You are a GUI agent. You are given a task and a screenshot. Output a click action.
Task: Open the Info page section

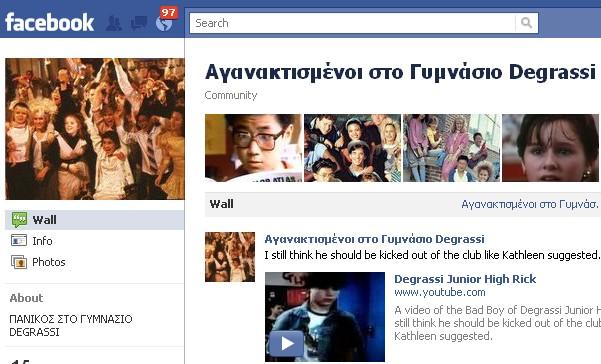click(42, 241)
